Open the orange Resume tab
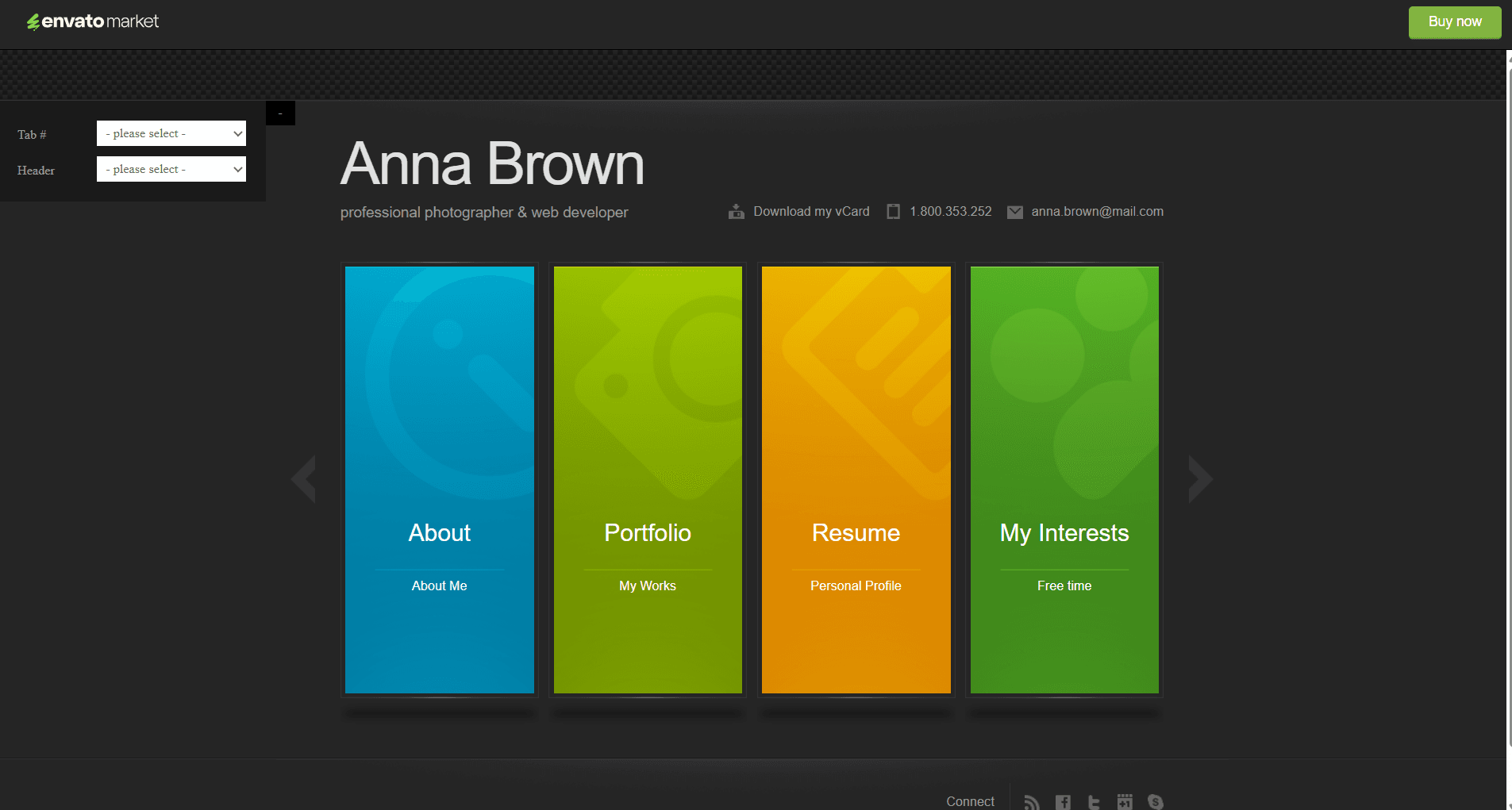1512x810 pixels. pos(856,479)
